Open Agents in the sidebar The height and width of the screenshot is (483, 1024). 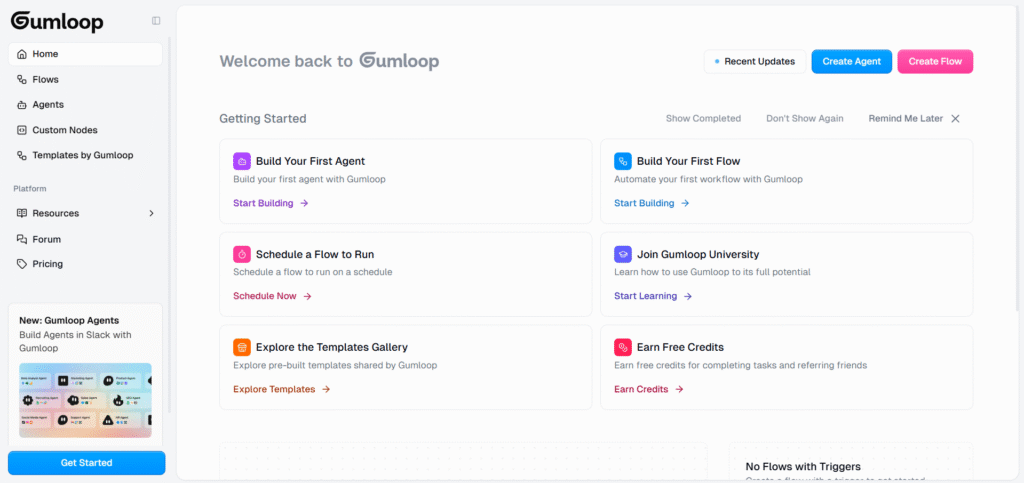click(x=86, y=104)
